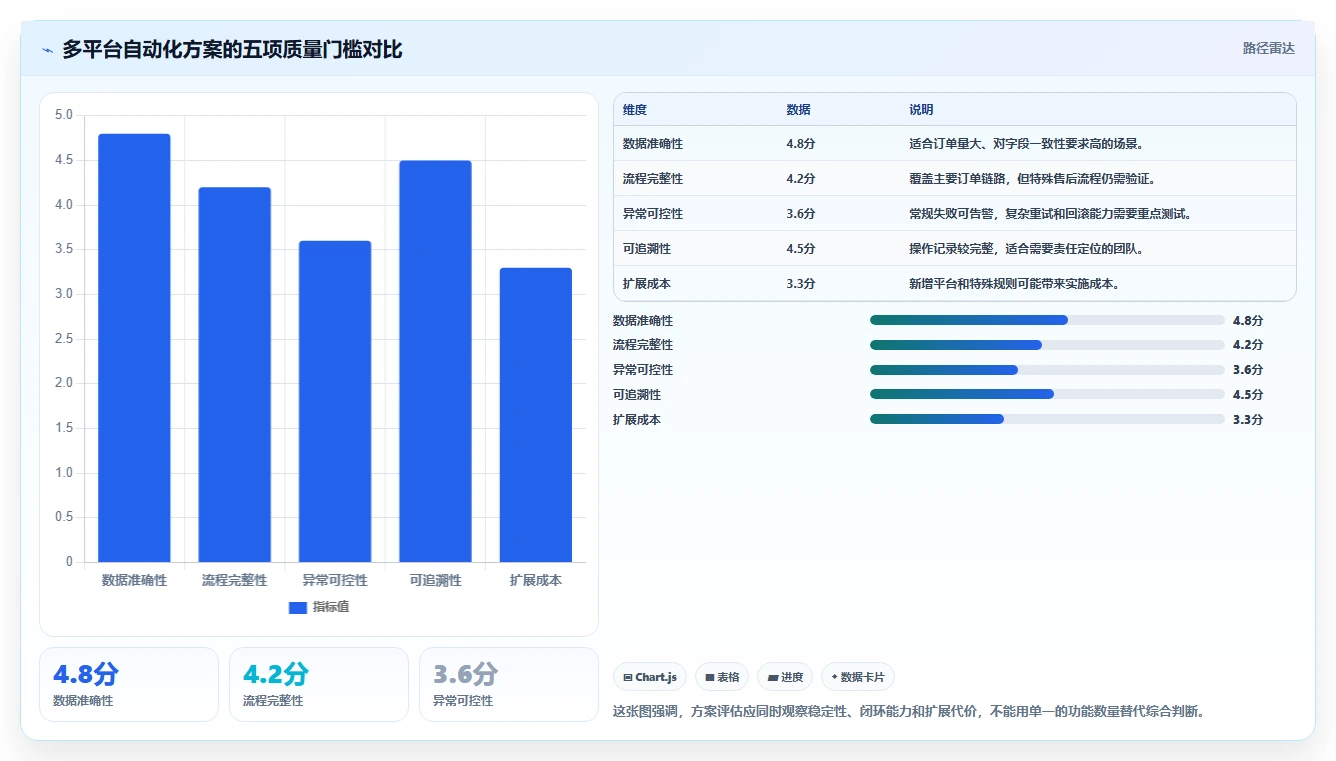Screen dimensions: 1336x761
Task: Select the 异常可控性 table row cell
Action: (653, 214)
